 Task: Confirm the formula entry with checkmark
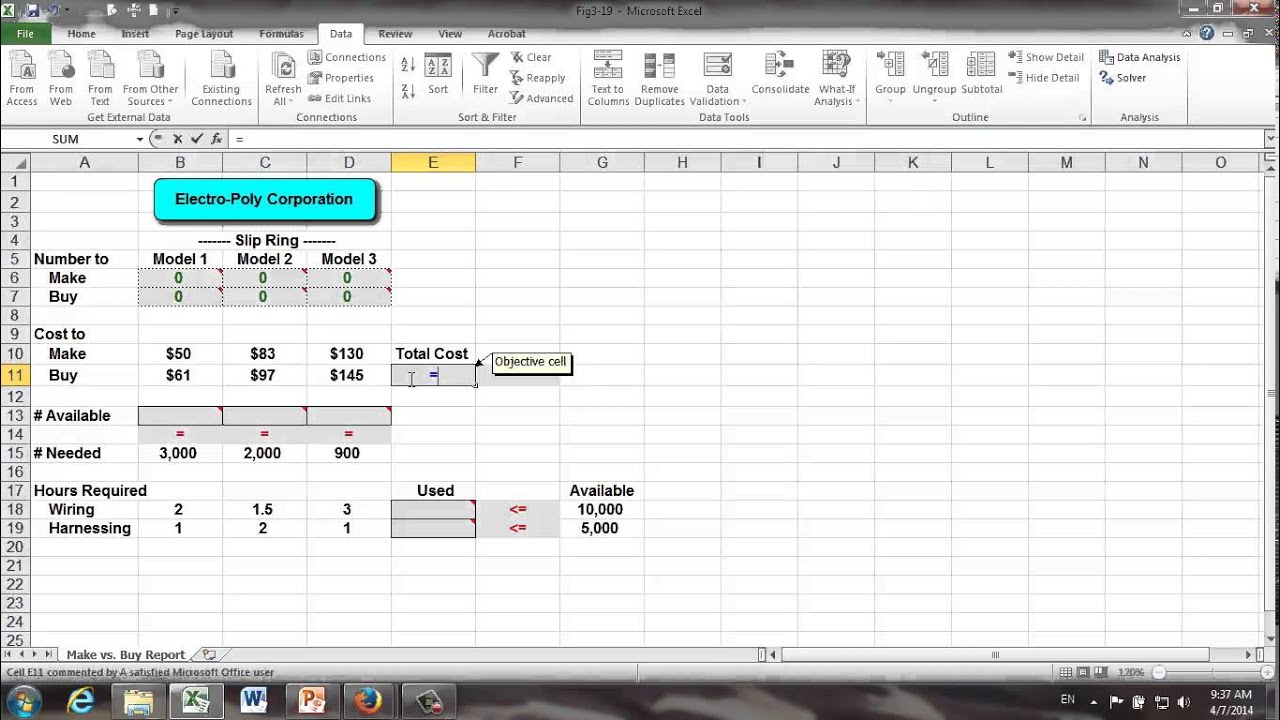click(197, 139)
